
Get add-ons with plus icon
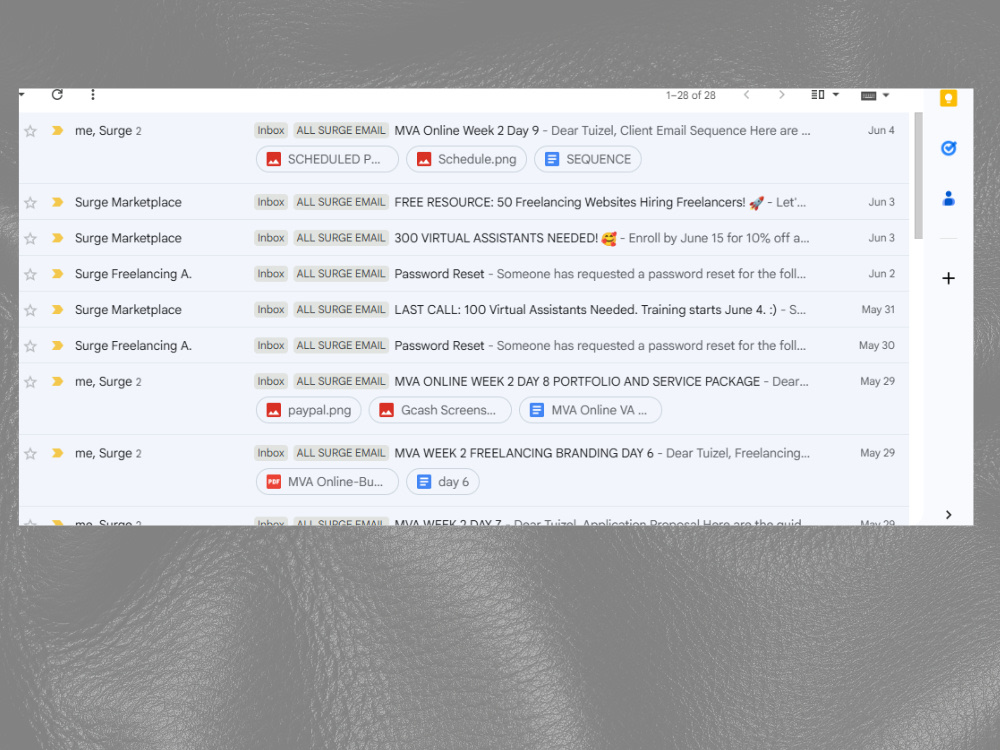(x=948, y=278)
